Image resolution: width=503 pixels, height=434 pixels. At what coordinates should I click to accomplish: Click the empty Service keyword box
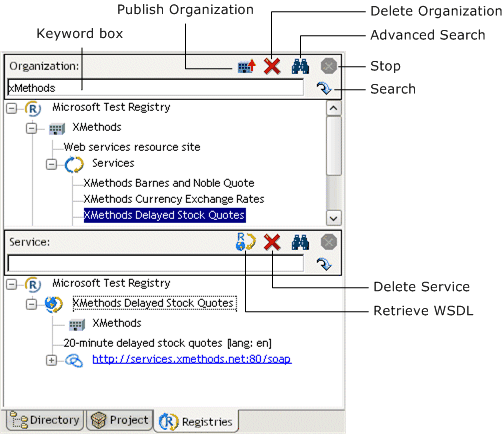(156, 264)
